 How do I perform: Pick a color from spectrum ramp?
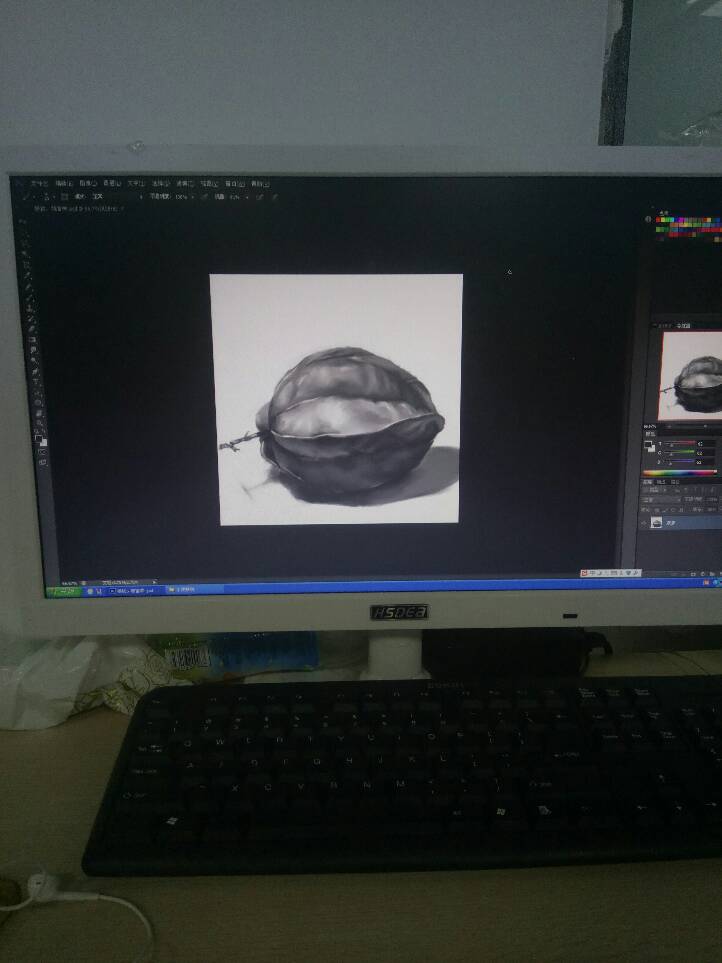coord(680,473)
